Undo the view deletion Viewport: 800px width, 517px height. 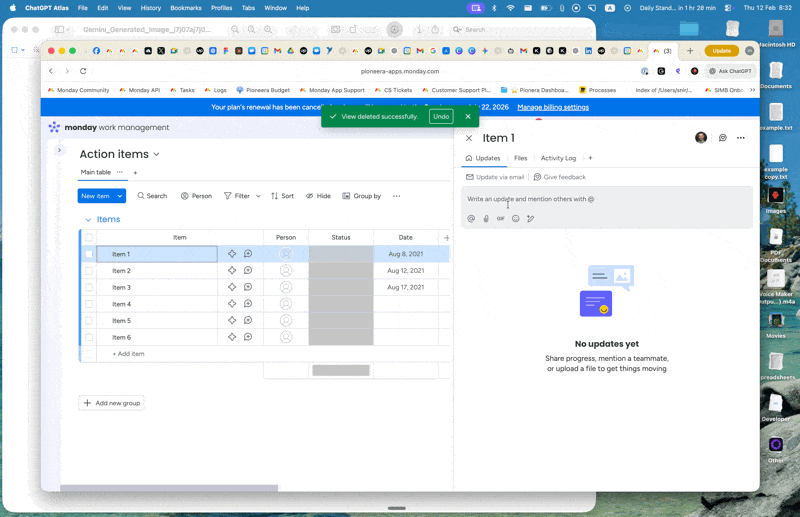click(441, 116)
